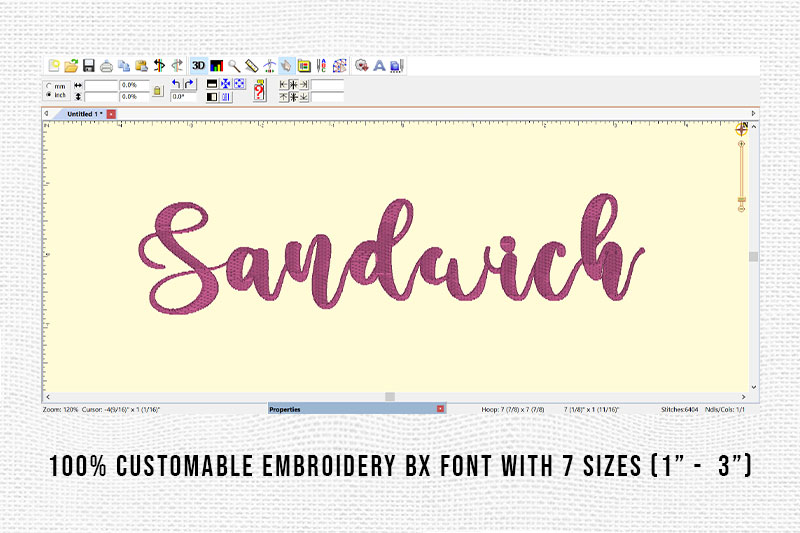Copy the selected design
The image size is (800, 533).
[124, 65]
